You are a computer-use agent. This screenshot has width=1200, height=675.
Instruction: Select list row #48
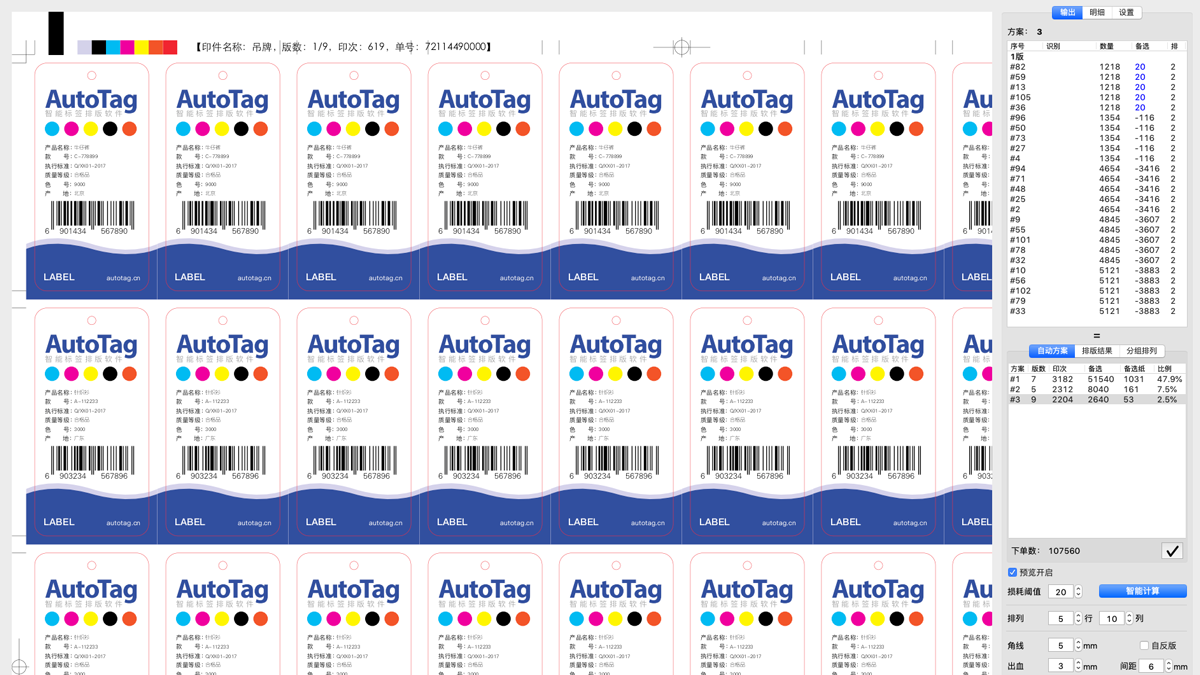[x=1097, y=189]
